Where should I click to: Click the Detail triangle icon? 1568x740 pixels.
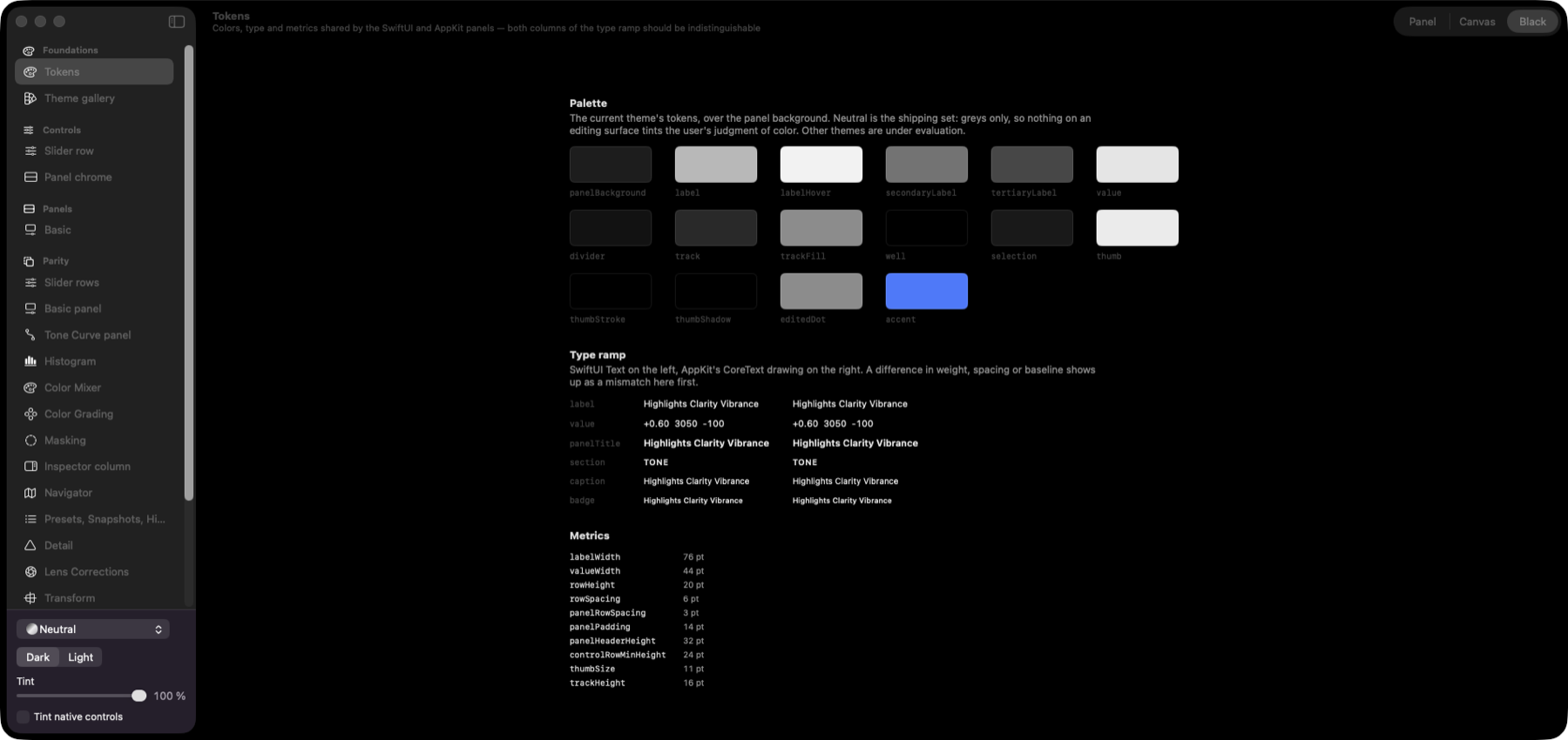[x=30, y=545]
